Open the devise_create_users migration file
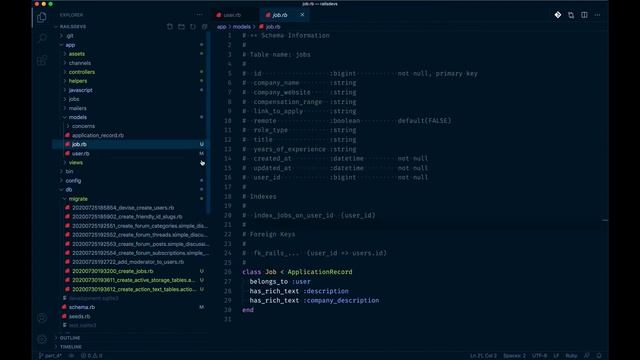Image resolution: width=640 pixels, height=360 pixels. pos(123,208)
